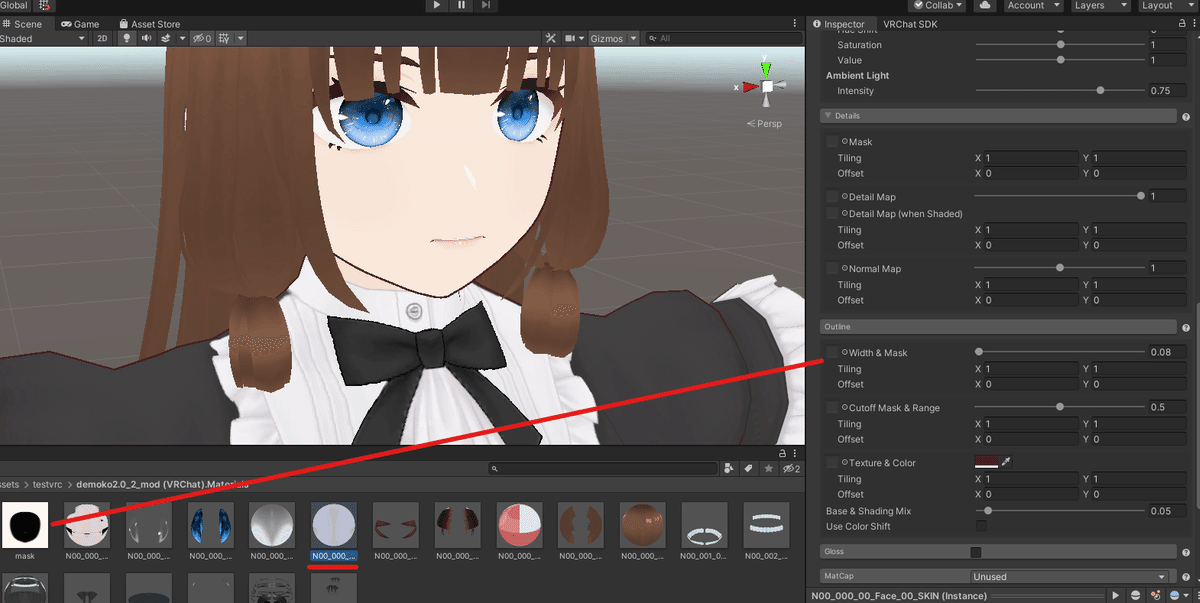Click the help question mark beside Gloss
This screenshot has height=603, width=1200.
tap(1186, 551)
